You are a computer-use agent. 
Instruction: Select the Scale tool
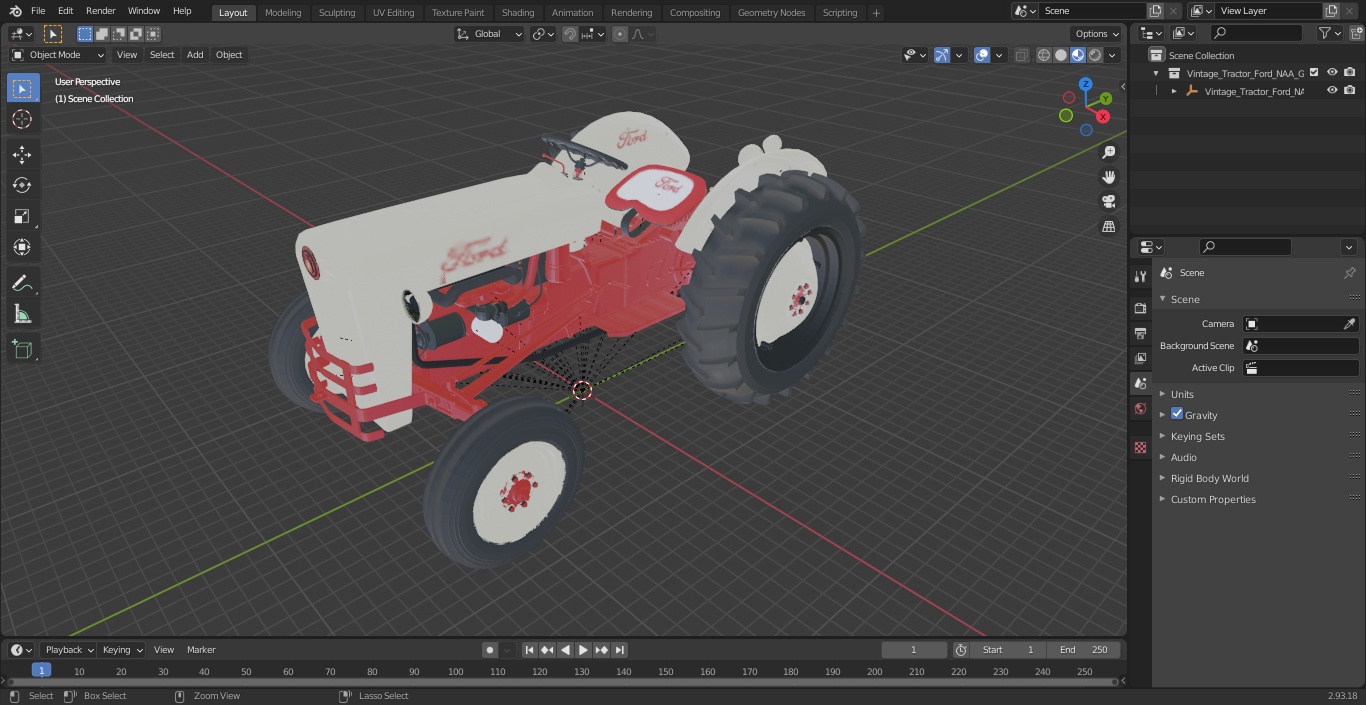(22, 216)
